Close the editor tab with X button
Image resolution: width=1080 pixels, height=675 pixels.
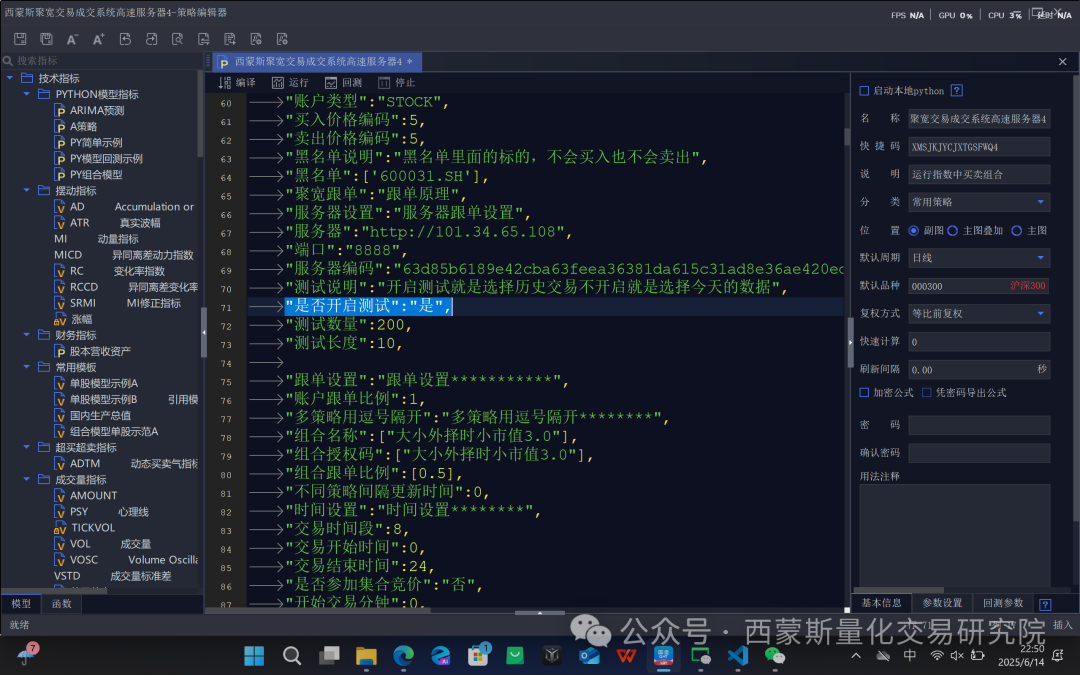coord(1062,62)
